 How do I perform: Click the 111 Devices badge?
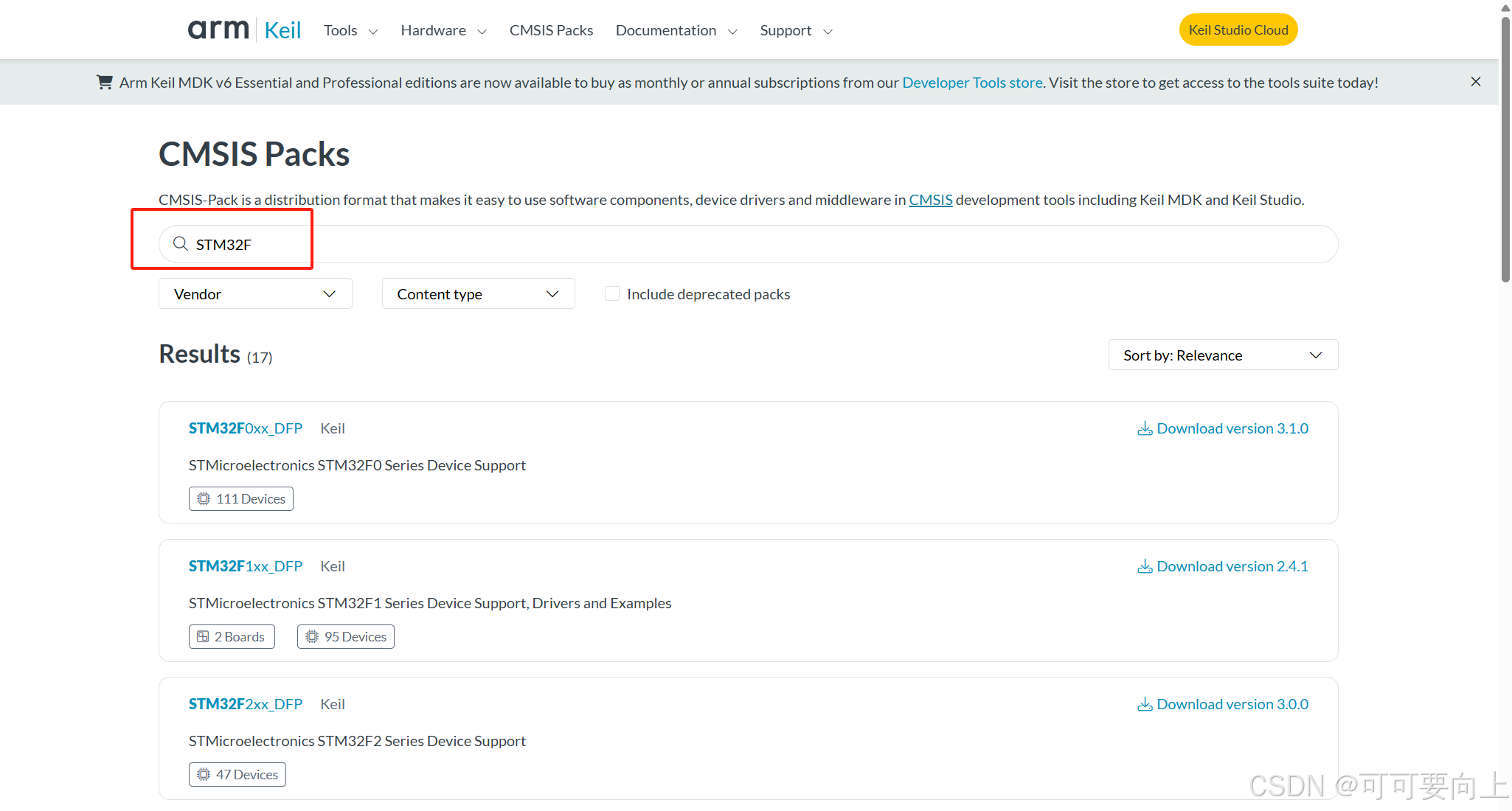click(x=241, y=498)
